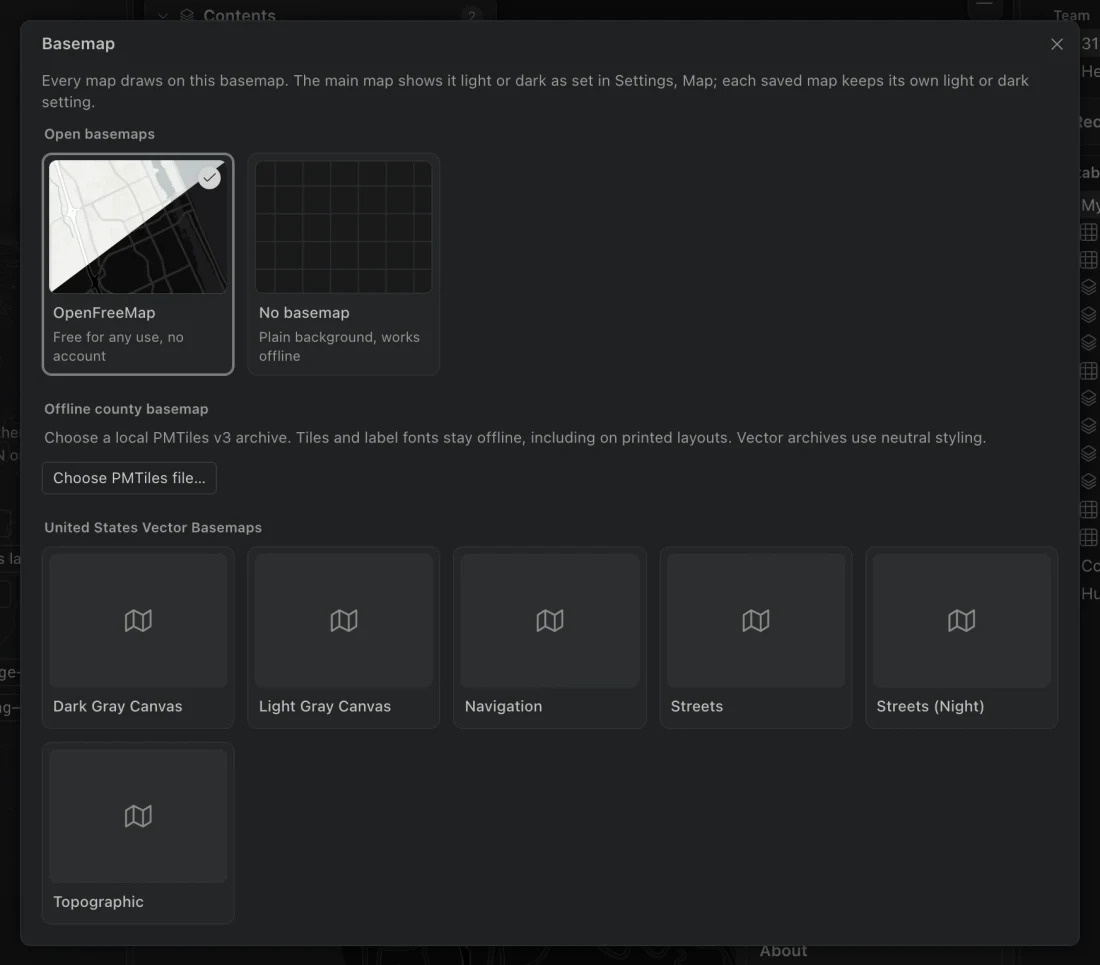1100x965 pixels.
Task: Click the "Offline county basemap" heading
Action: click(x=126, y=409)
